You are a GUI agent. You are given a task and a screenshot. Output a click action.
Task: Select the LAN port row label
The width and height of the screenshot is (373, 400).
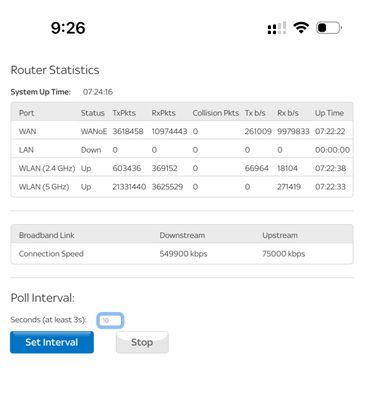click(x=26, y=150)
